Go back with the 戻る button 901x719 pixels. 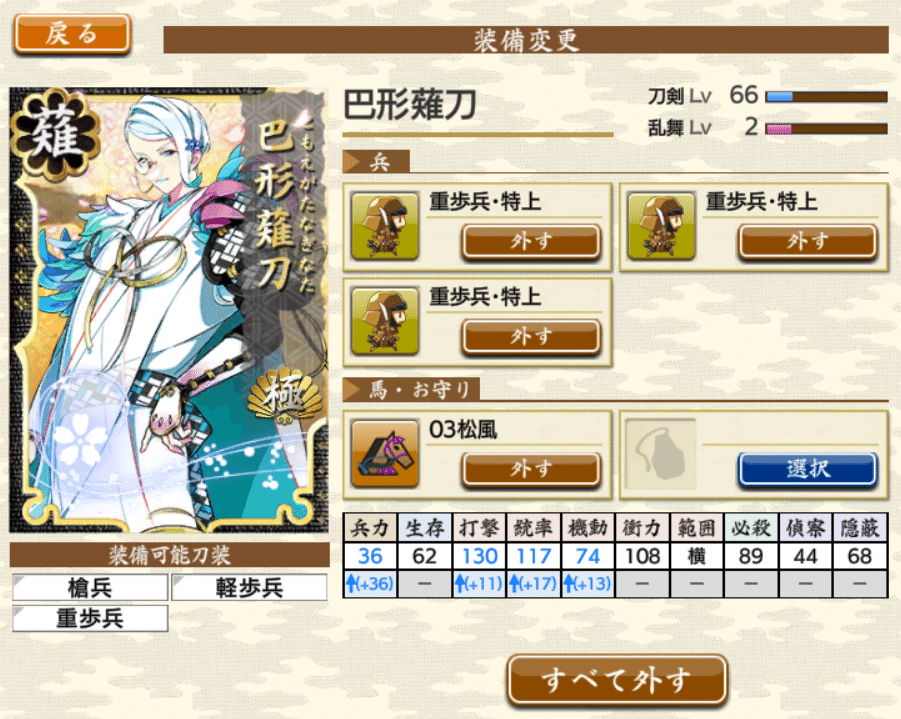(x=72, y=34)
